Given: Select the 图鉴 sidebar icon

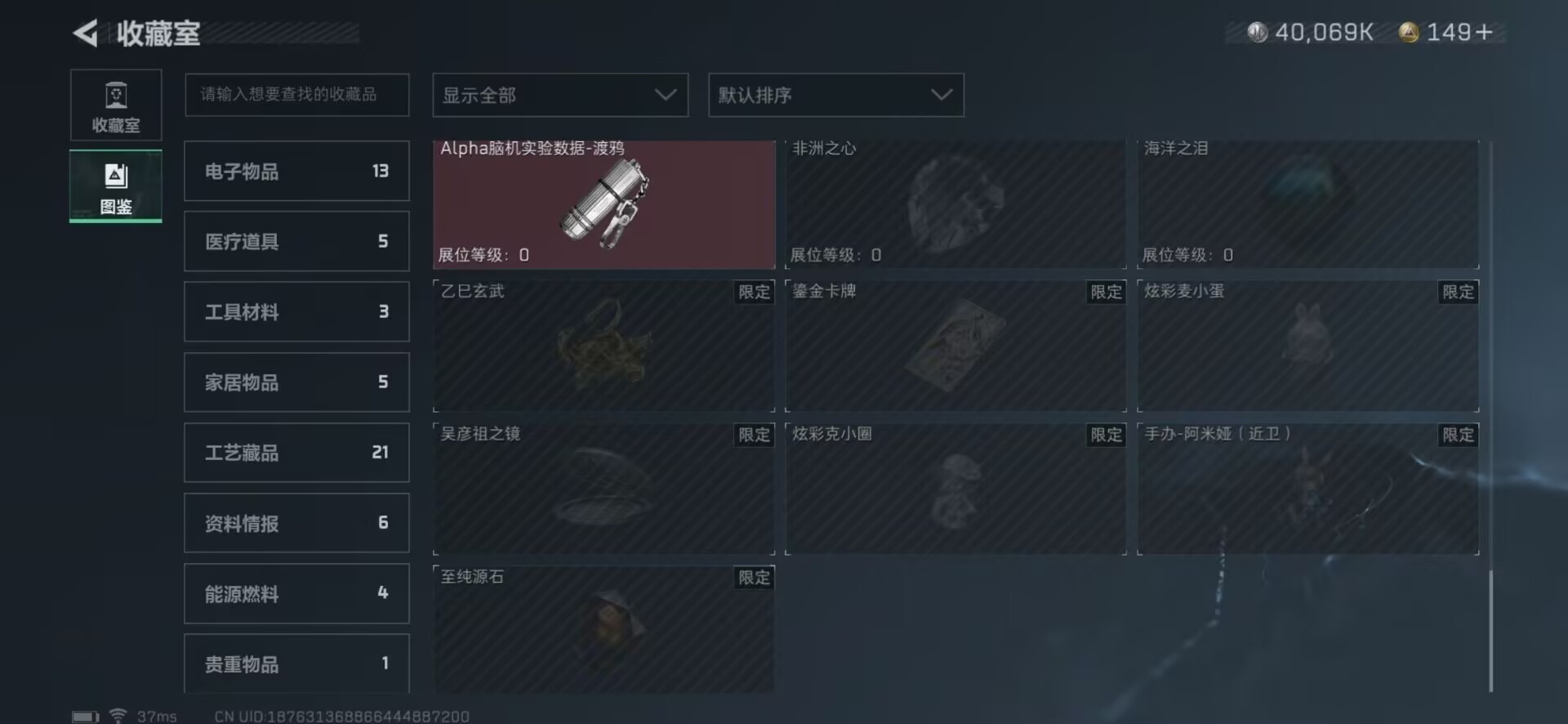Looking at the screenshot, I should point(116,186).
